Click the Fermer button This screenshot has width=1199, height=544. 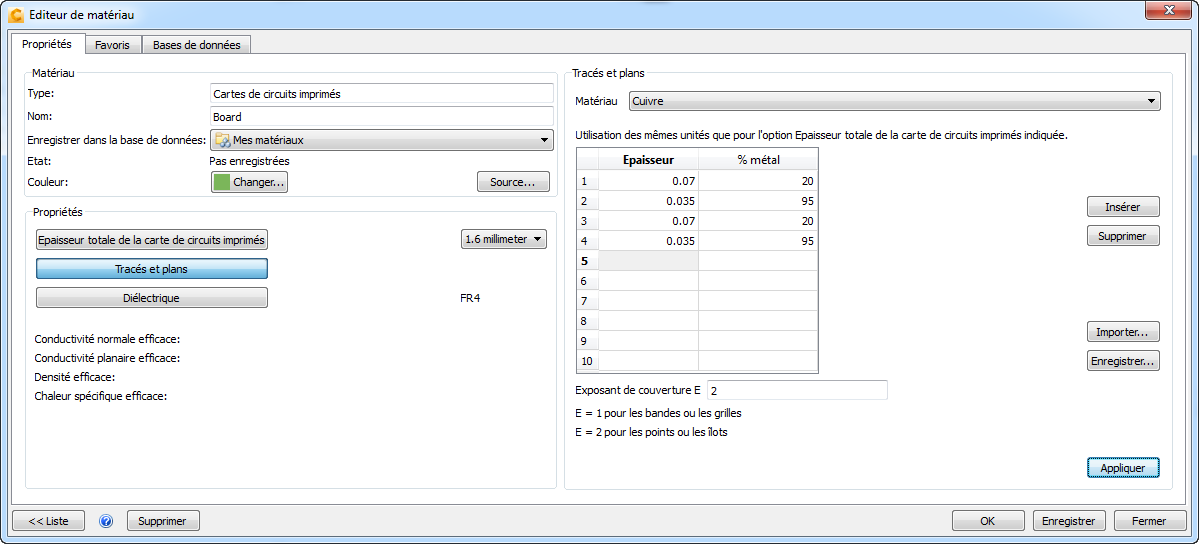point(1150,521)
